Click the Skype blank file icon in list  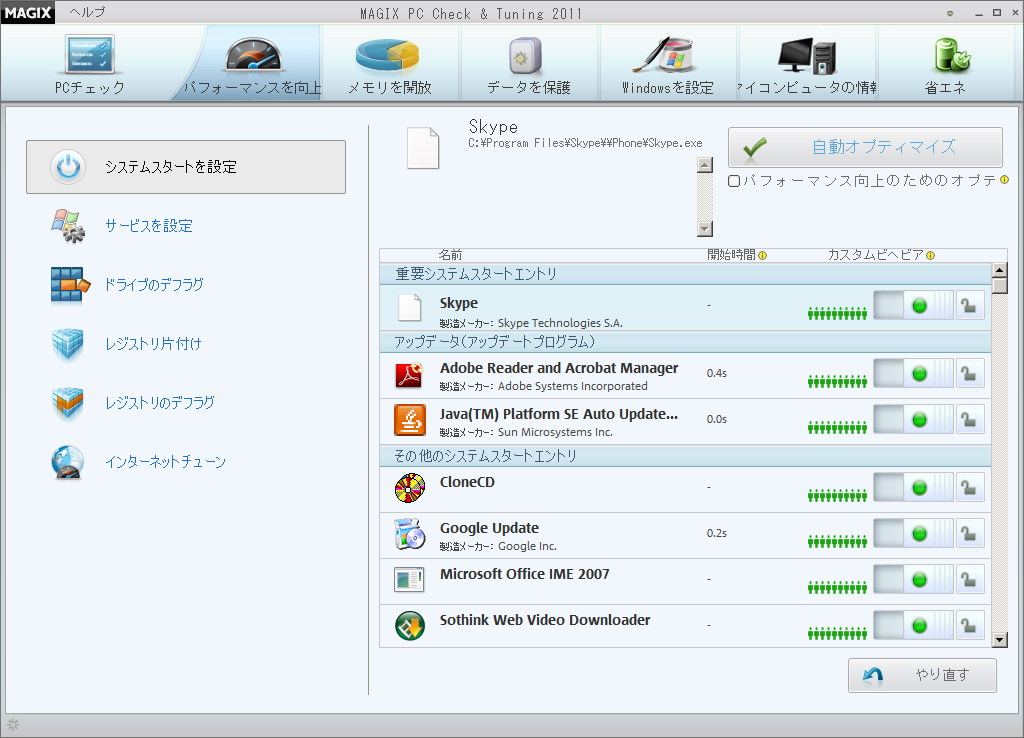(x=409, y=307)
